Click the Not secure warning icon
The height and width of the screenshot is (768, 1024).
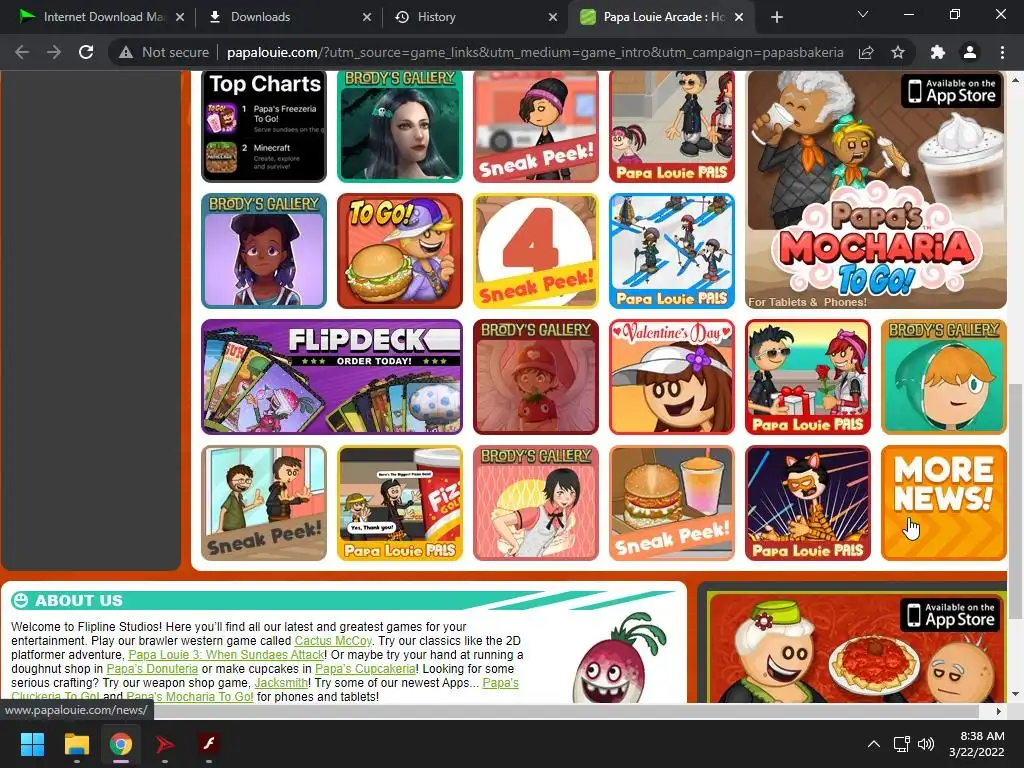126,53
